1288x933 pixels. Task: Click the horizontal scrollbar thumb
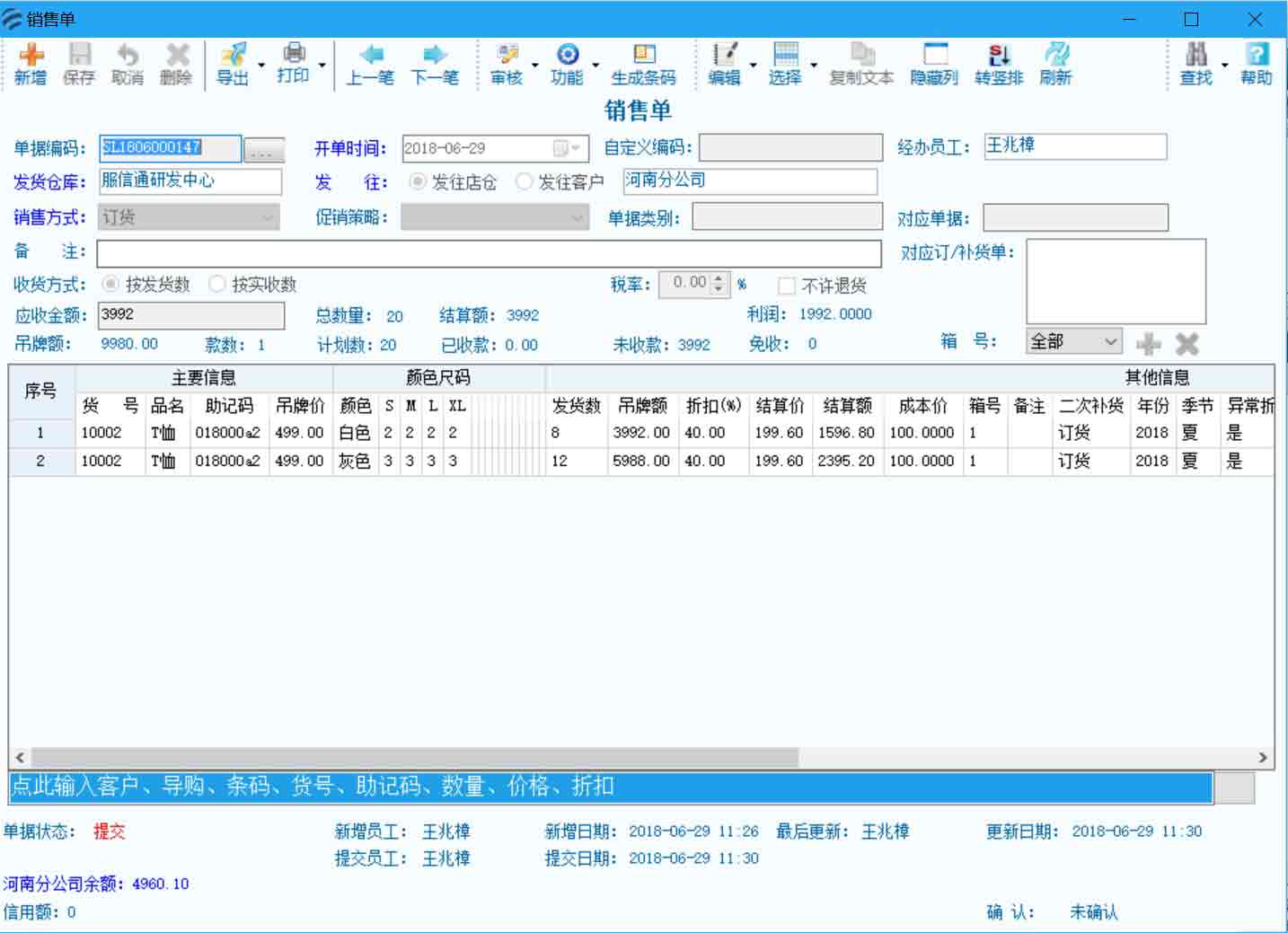[x=414, y=757]
